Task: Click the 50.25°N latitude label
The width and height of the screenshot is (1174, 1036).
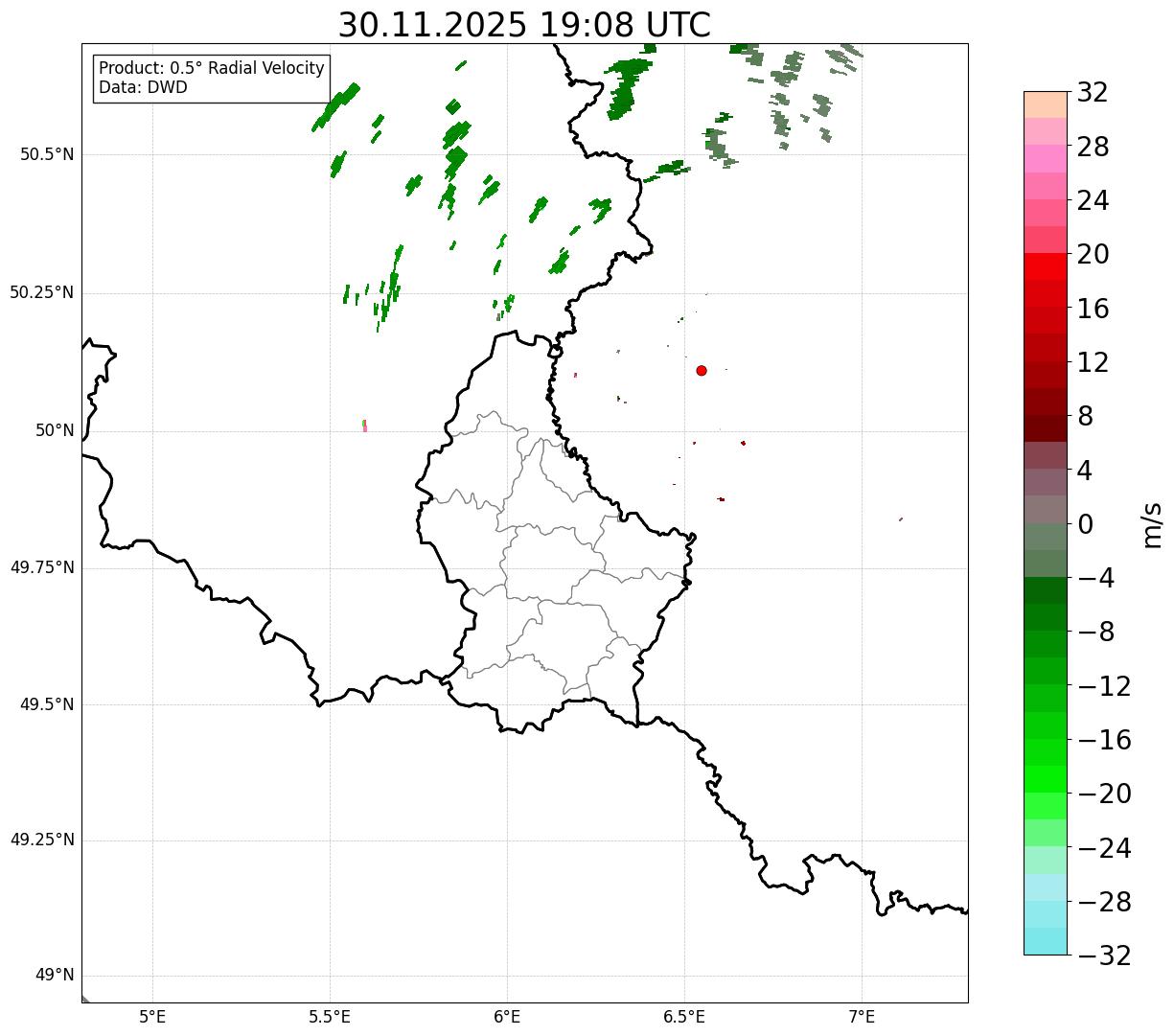Action: point(41,292)
